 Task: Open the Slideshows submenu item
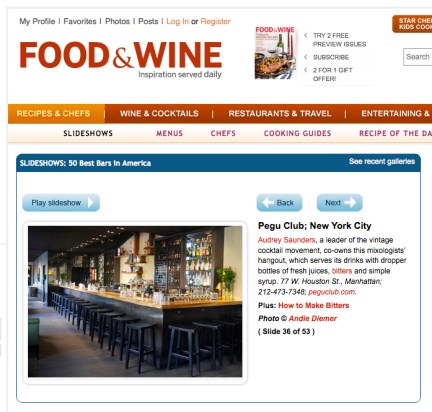point(88,133)
